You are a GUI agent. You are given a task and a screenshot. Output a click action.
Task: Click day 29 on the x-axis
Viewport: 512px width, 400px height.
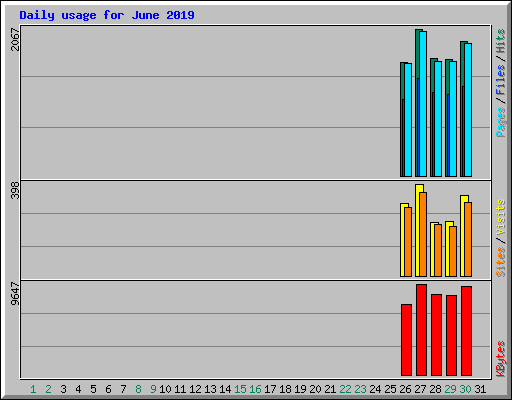450,389
